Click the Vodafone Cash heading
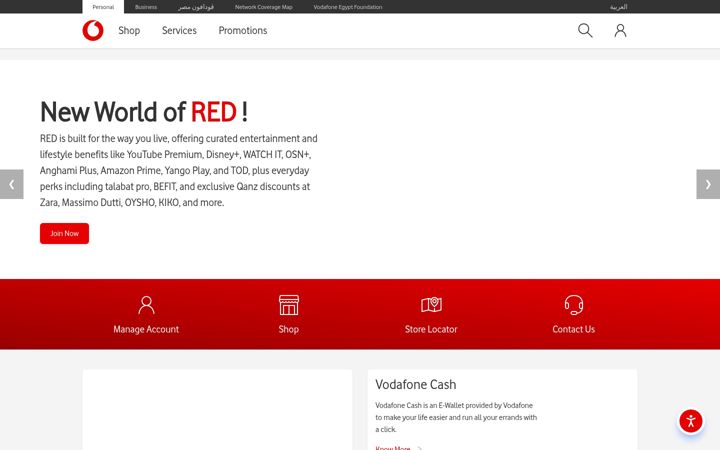The image size is (720, 450). pyautogui.click(x=416, y=384)
